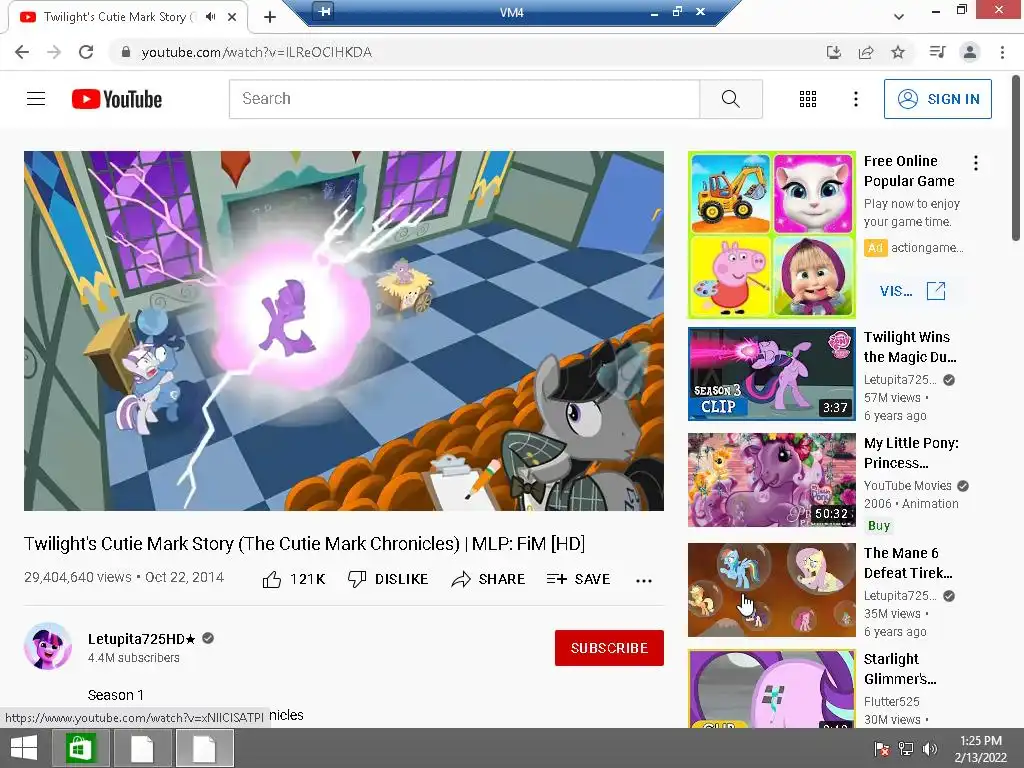This screenshot has width=1024, height=768.
Task: Open the Chrome three-dot menu
Action: (x=1002, y=52)
